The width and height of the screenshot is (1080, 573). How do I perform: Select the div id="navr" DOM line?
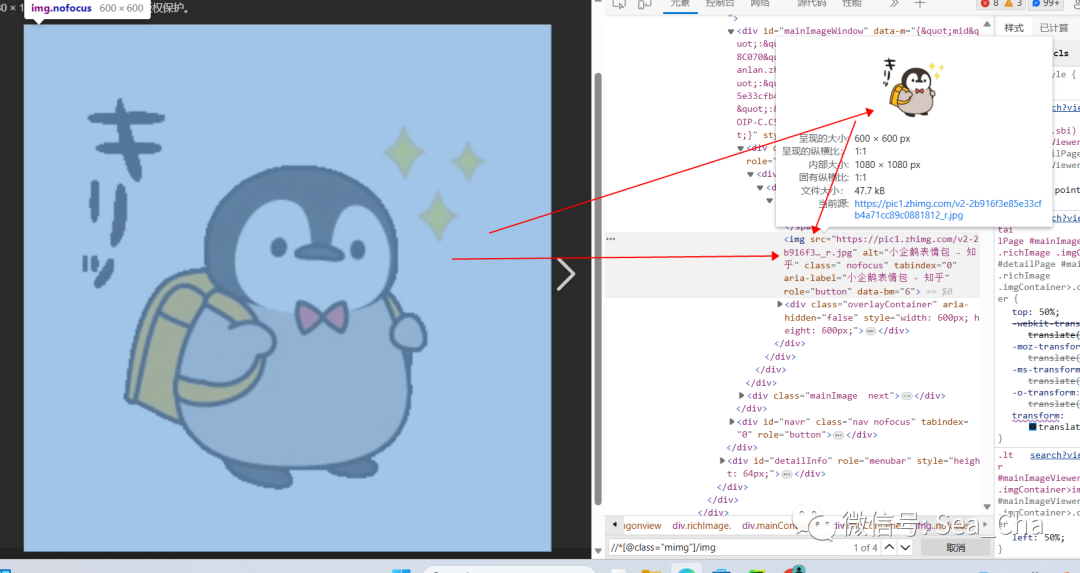tap(853, 428)
